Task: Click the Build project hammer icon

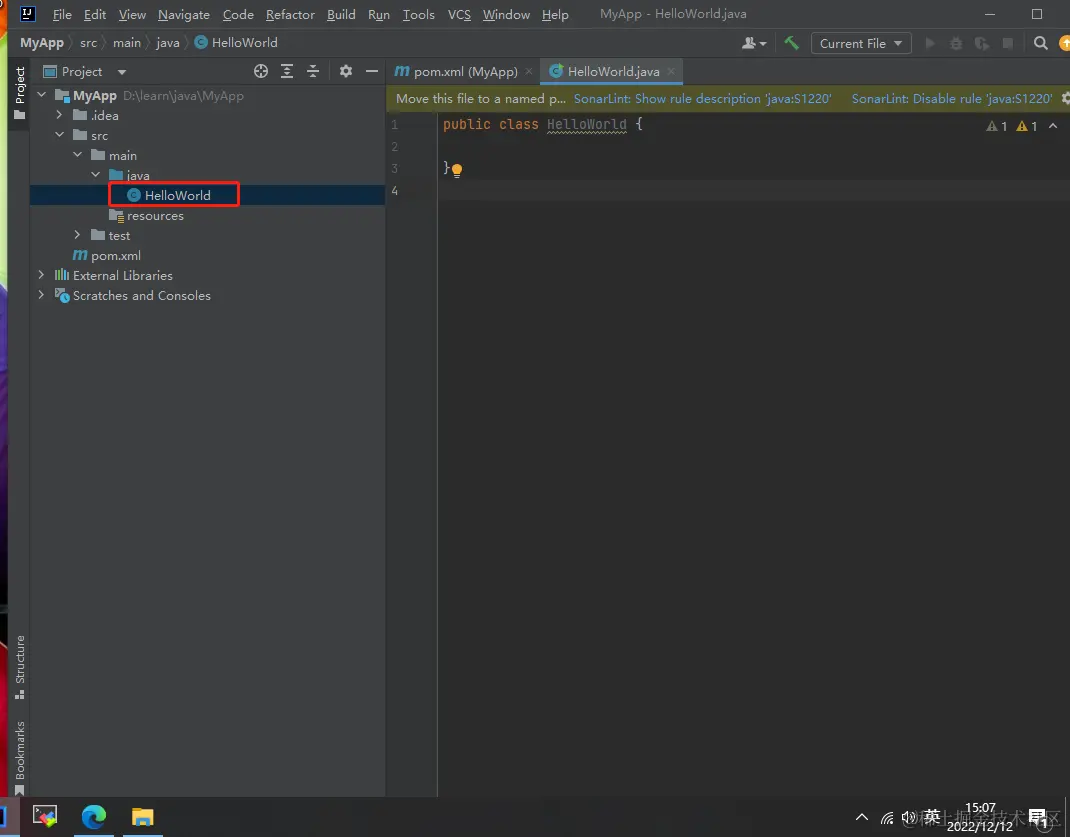Action: (792, 43)
